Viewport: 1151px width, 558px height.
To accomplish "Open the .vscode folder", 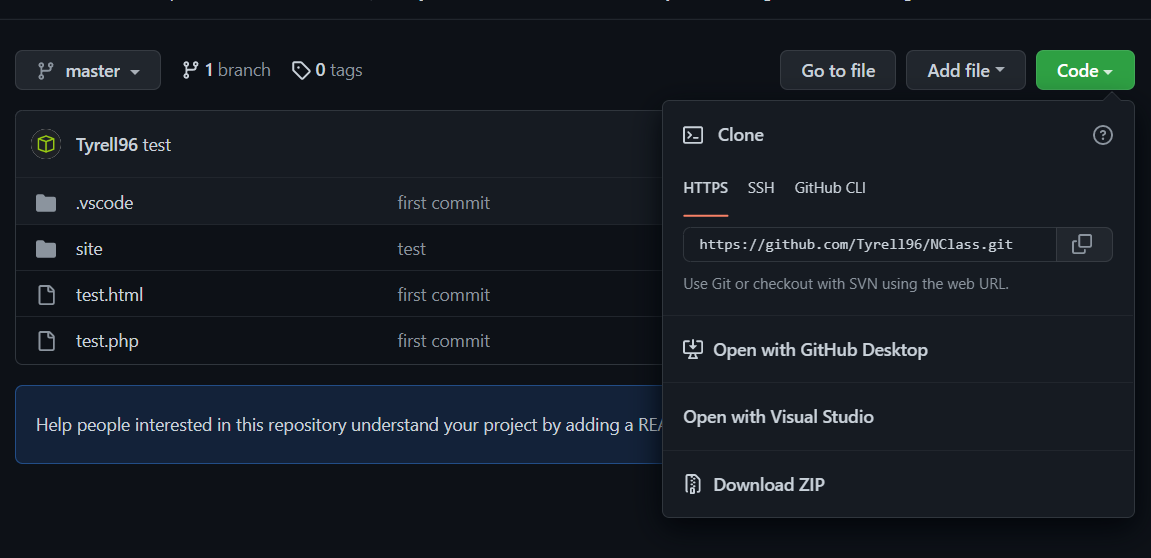I will coord(104,203).
